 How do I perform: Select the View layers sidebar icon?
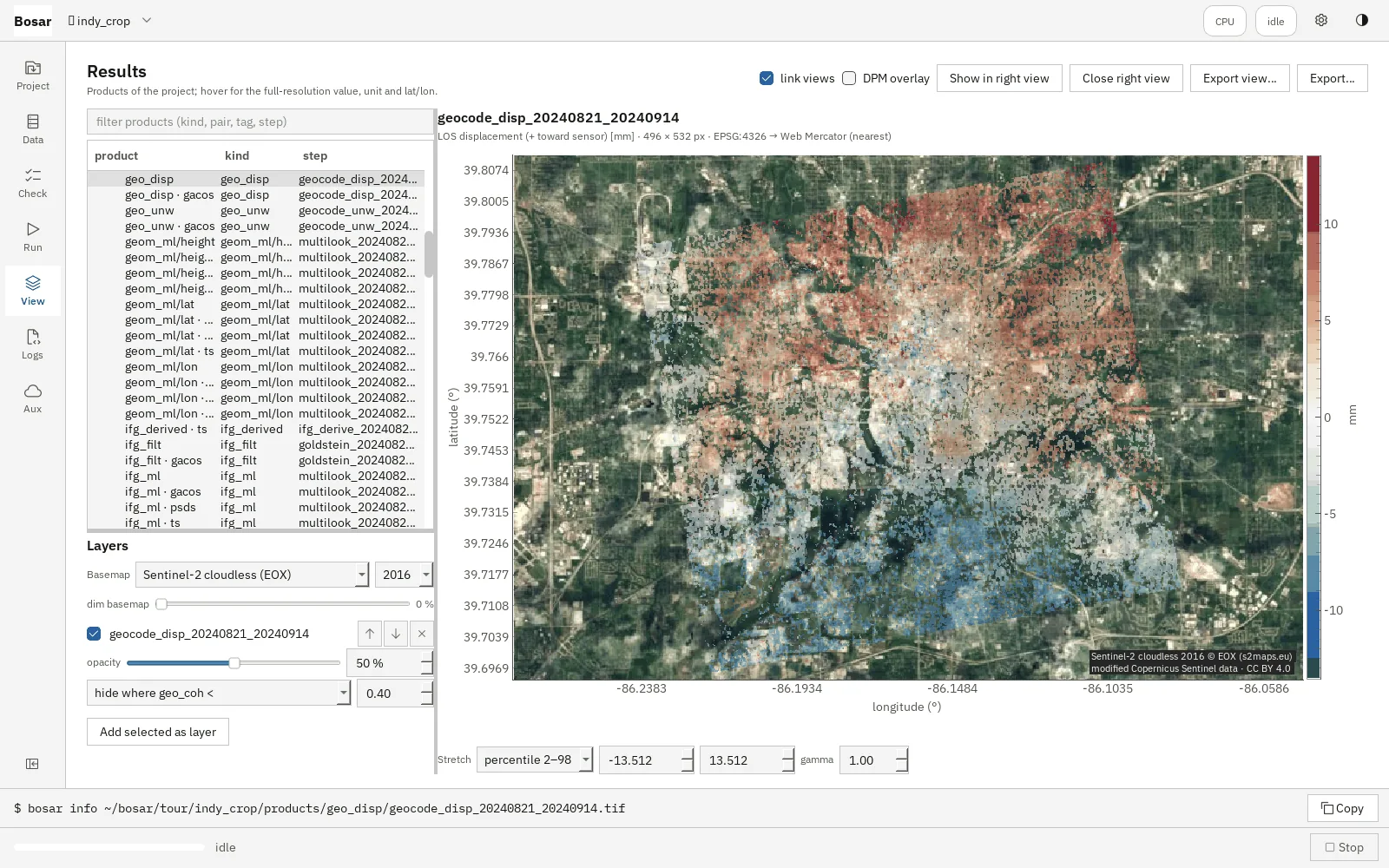[33, 291]
